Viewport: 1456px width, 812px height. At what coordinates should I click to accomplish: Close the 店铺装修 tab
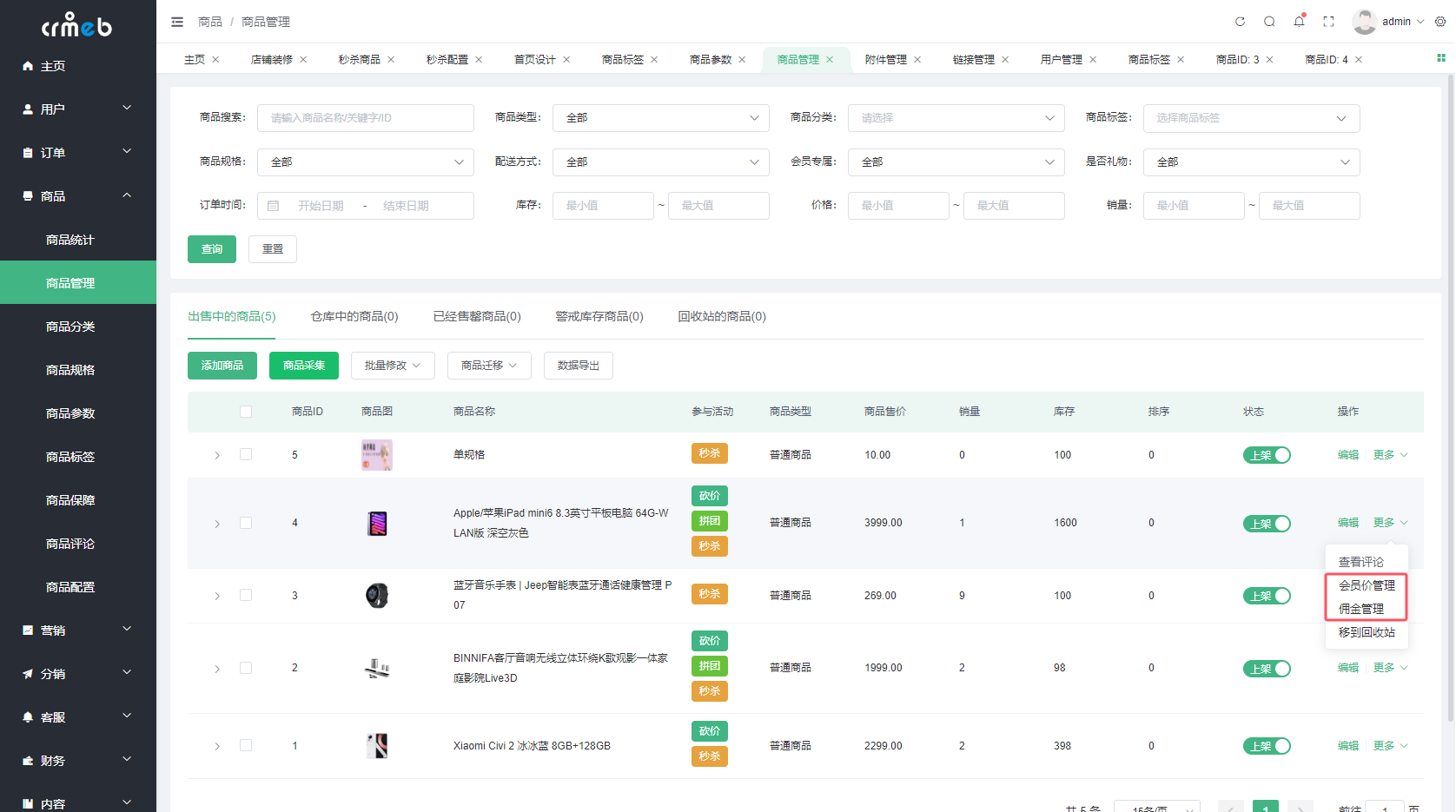click(303, 60)
